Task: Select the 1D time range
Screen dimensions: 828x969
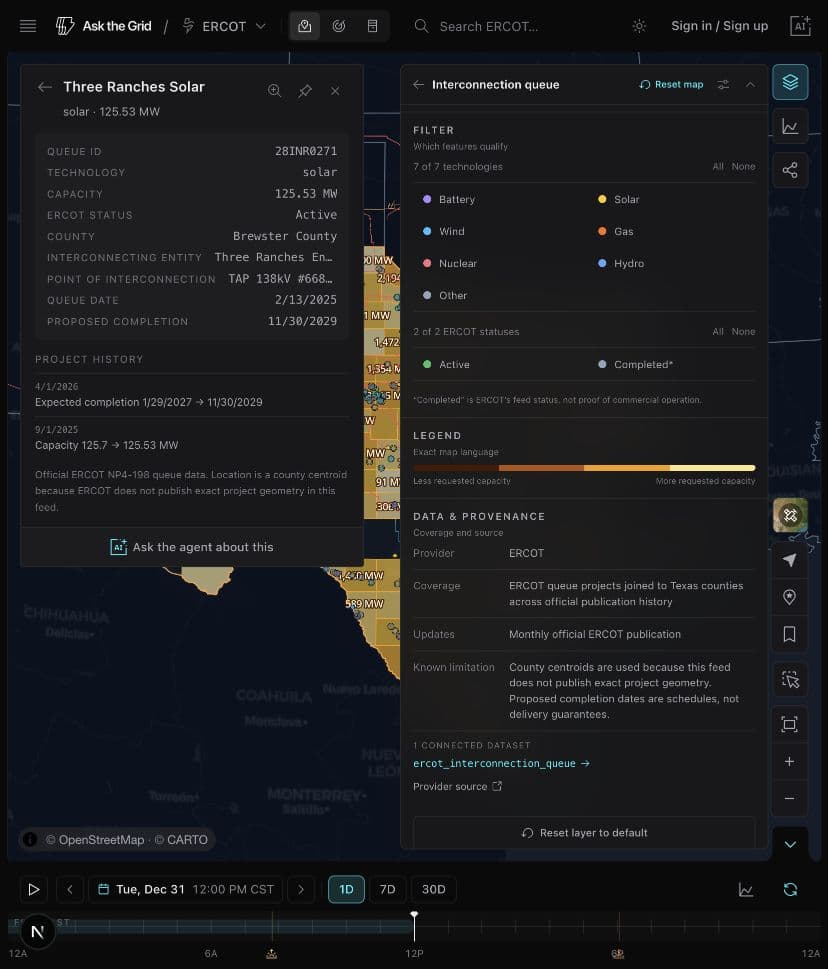Action: pos(346,889)
